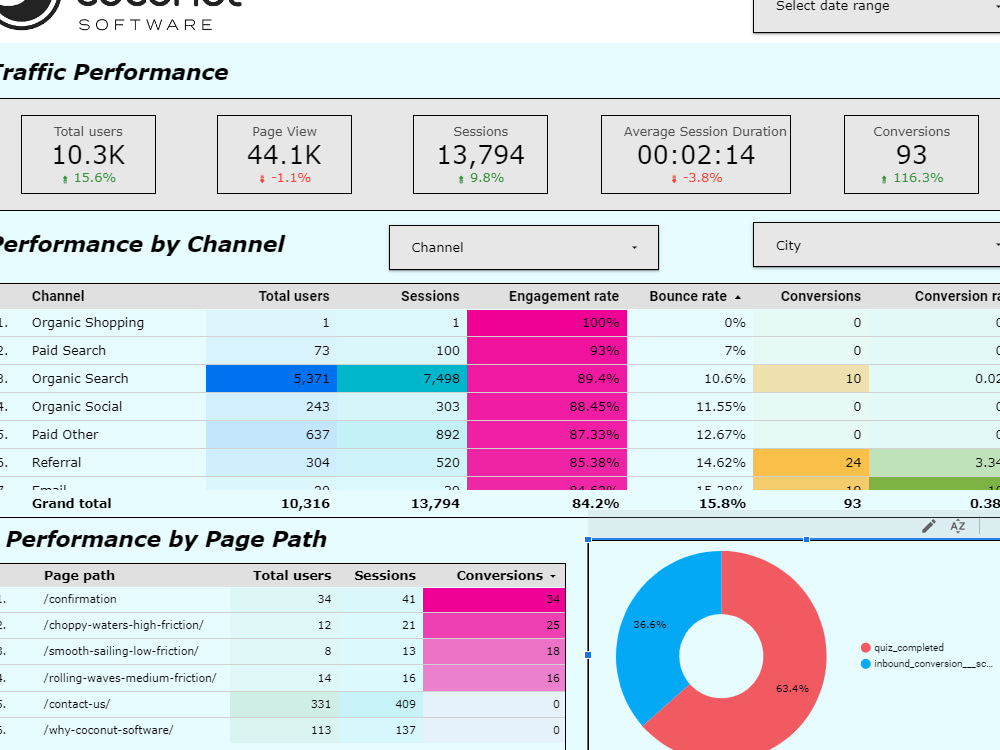Select the Page View 44.1K scorecard
The image size is (1000, 750).
(284, 154)
